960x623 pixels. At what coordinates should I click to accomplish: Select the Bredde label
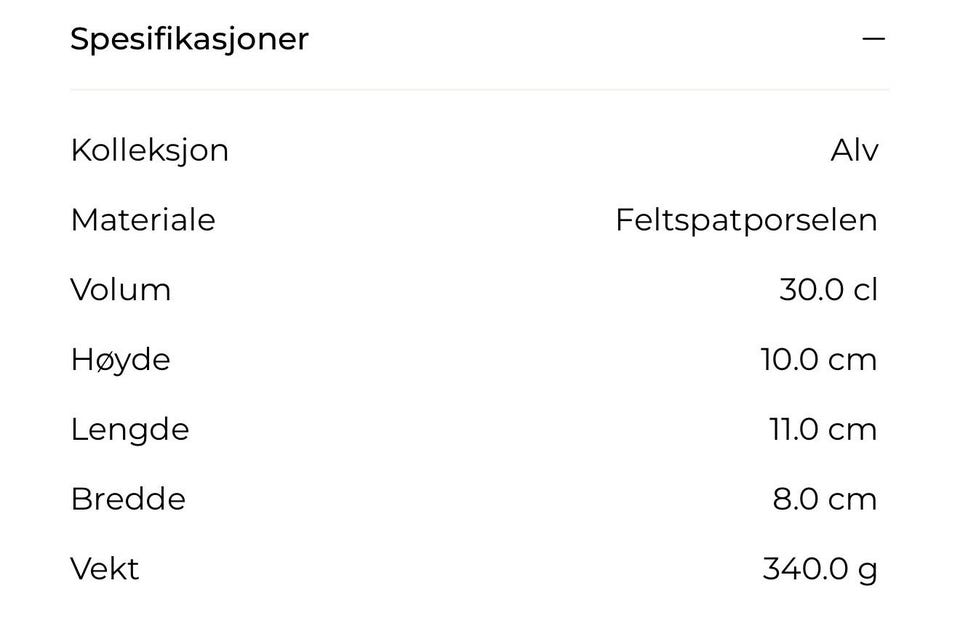coord(128,499)
